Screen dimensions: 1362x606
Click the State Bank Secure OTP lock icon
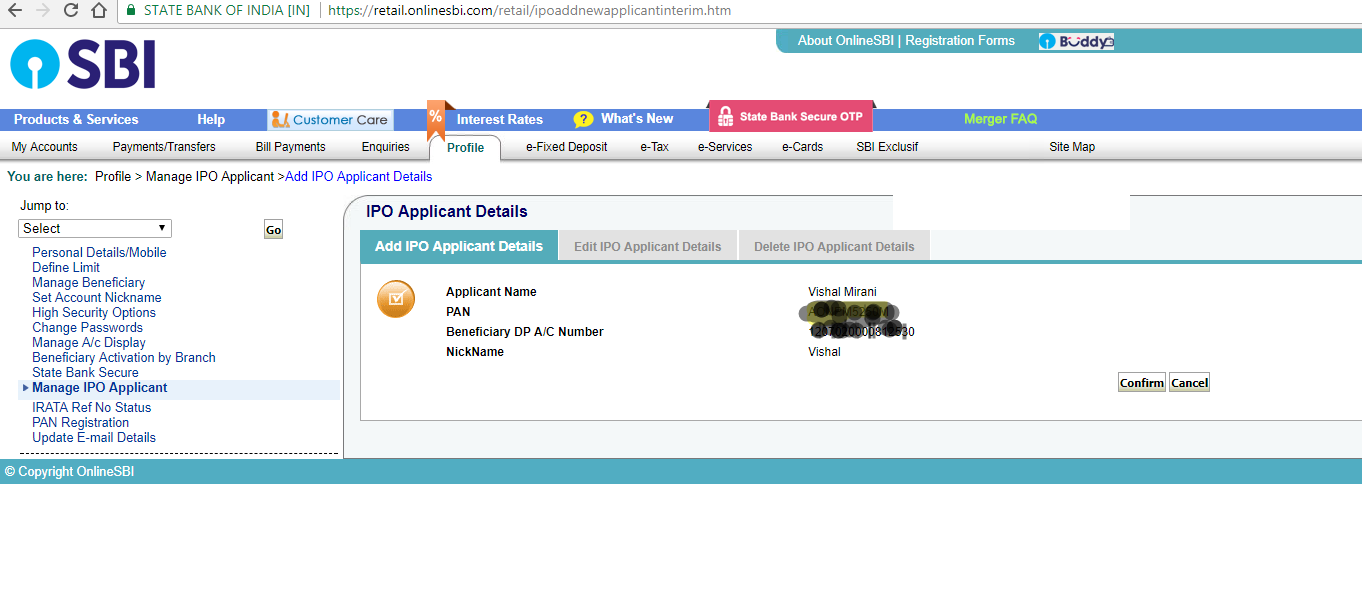[x=726, y=117]
